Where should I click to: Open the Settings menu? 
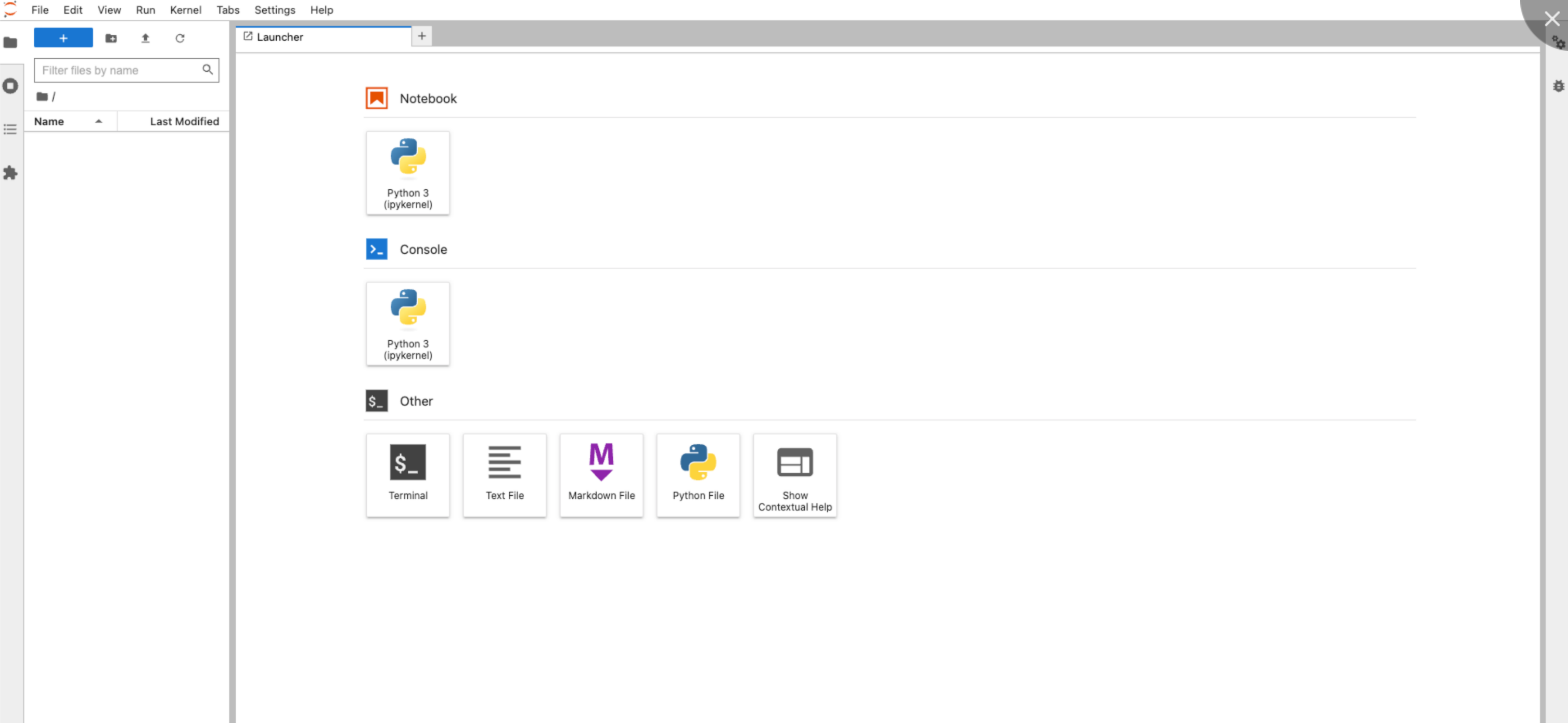tap(275, 10)
